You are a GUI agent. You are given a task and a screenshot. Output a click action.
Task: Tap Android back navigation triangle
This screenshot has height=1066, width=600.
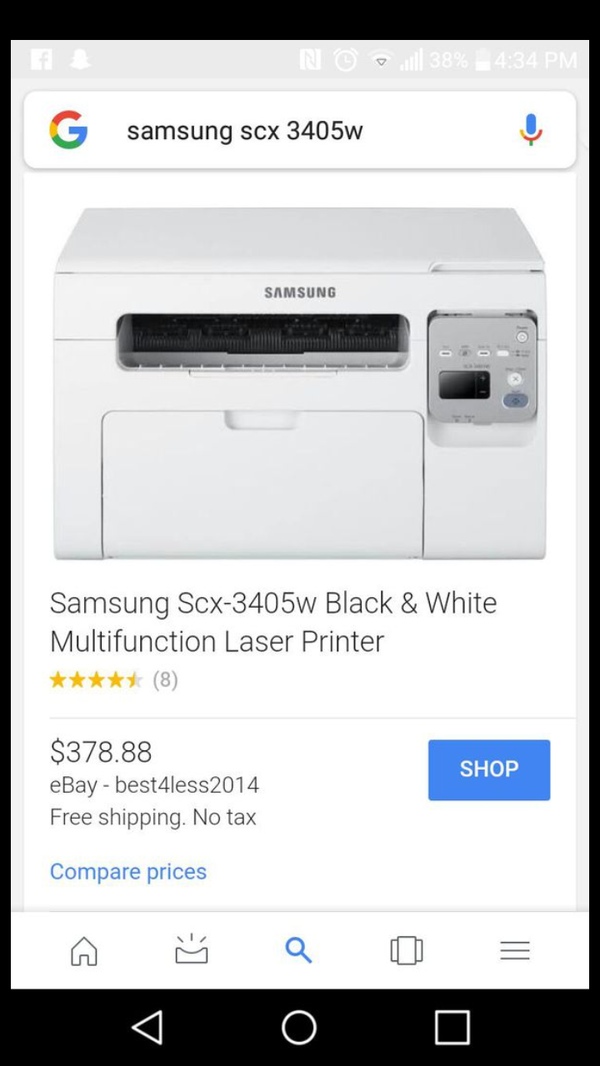(148, 1027)
